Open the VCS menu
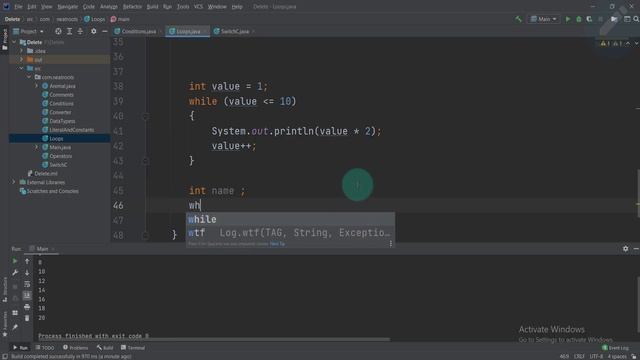This screenshot has height=360, width=640. coord(198,7)
